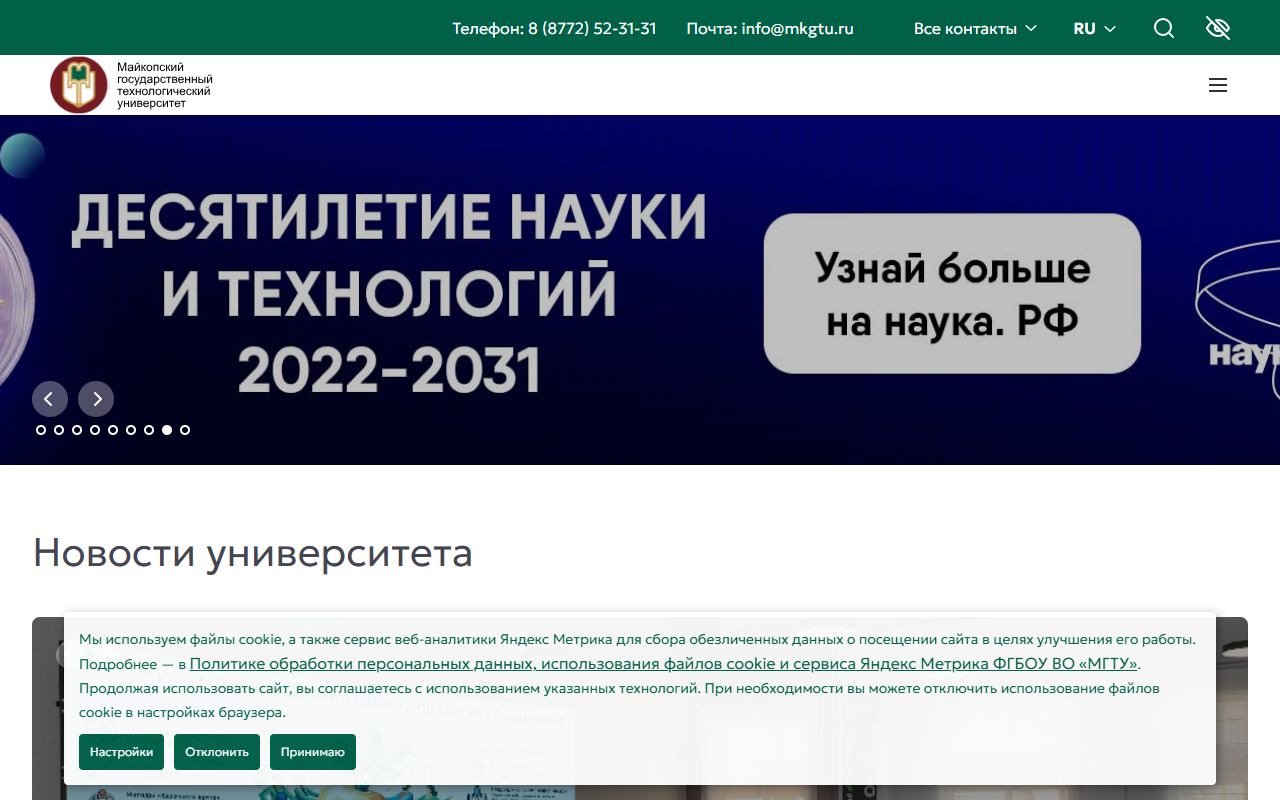
Task: Select the third slider pagination dot
Action: (x=77, y=430)
